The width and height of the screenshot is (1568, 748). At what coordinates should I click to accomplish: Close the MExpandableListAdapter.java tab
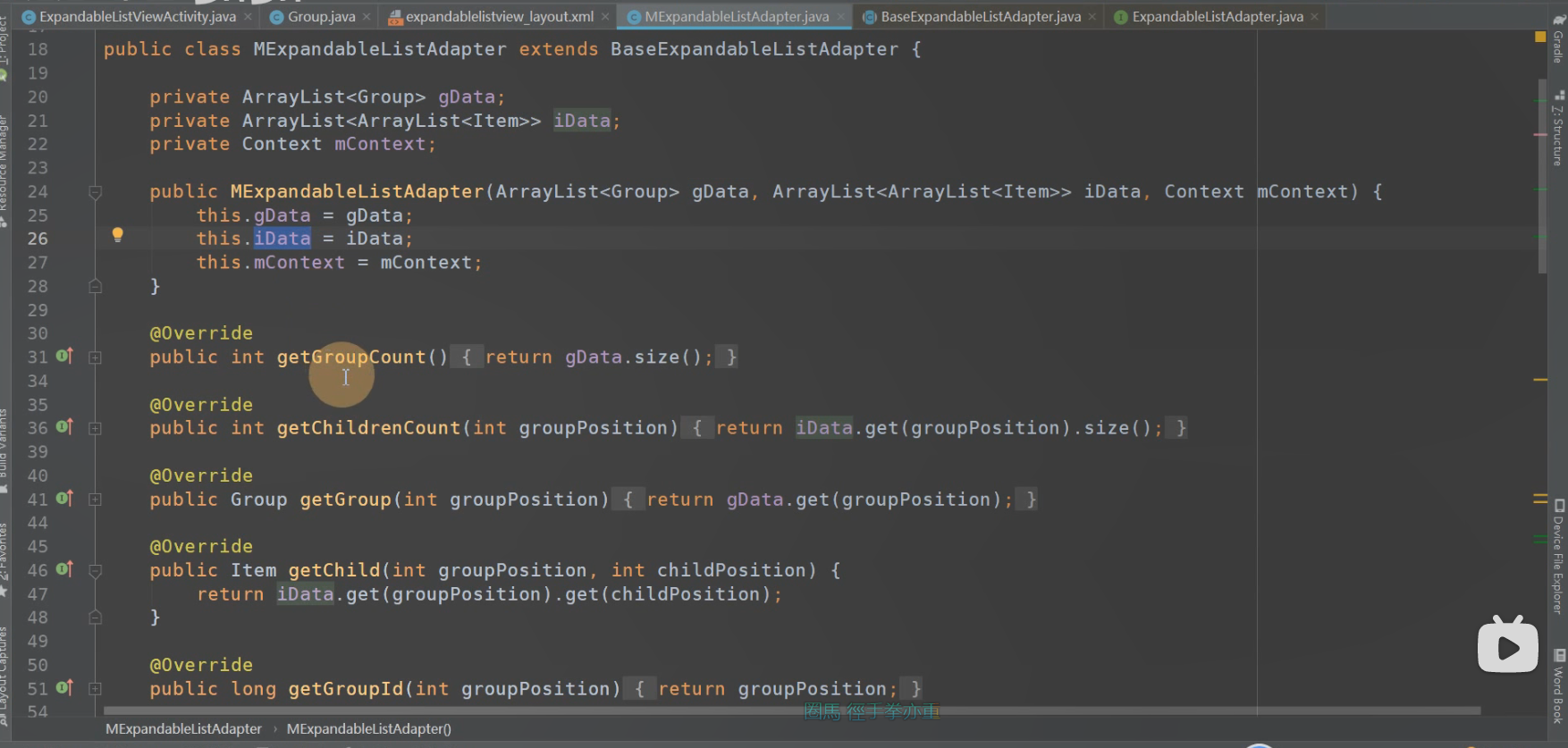[x=841, y=17]
